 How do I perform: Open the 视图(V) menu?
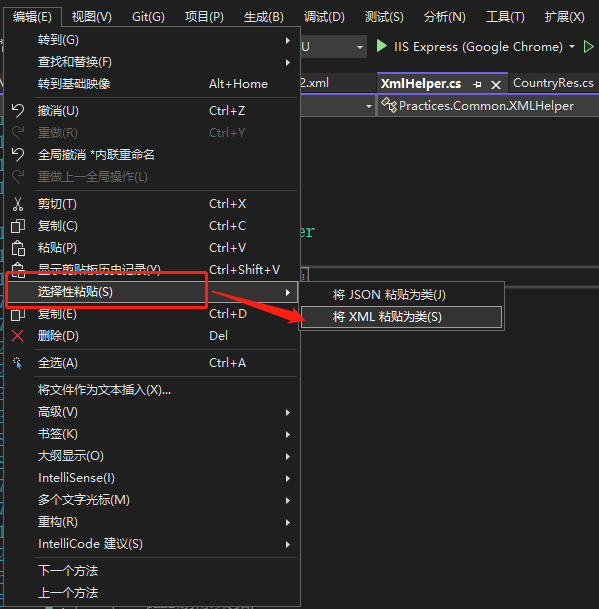click(92, 17)
